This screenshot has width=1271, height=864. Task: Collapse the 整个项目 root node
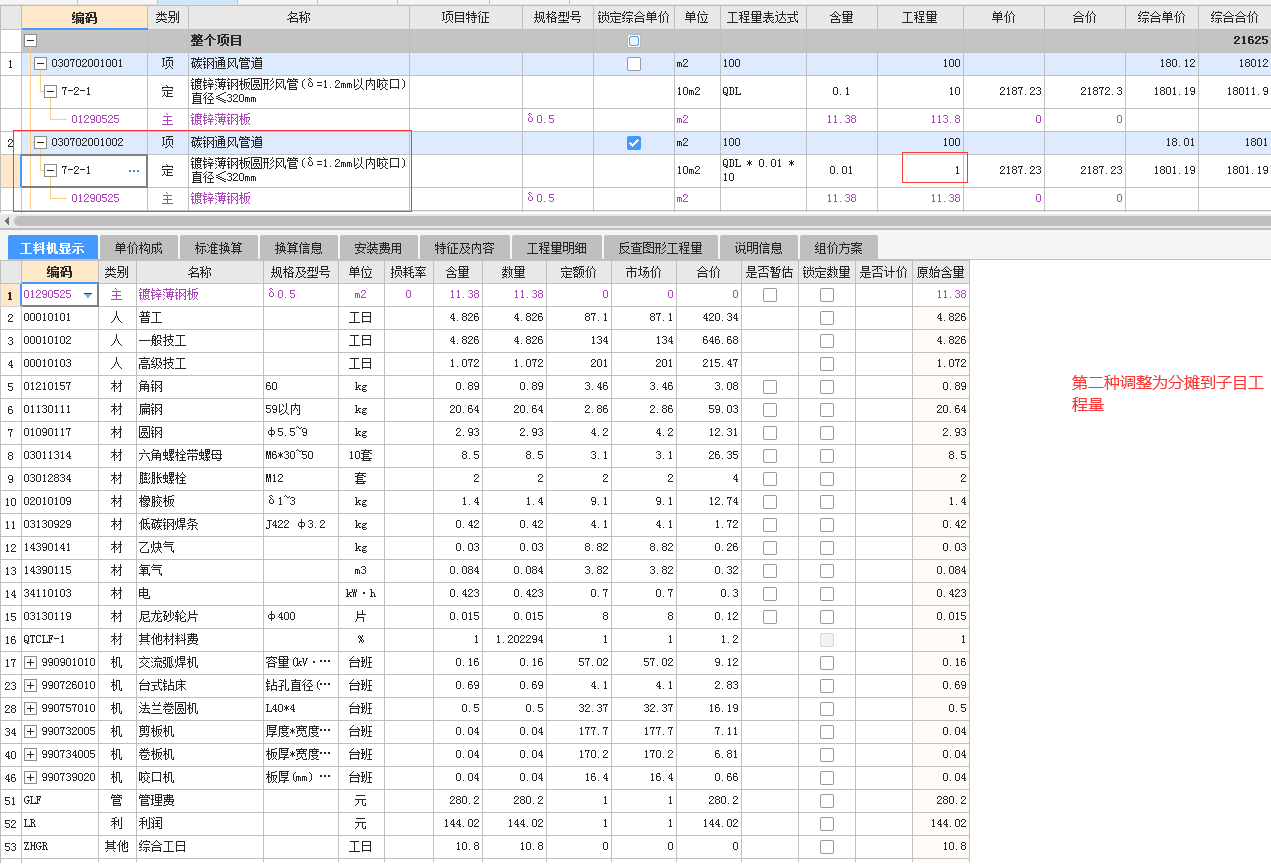point(30,41)
